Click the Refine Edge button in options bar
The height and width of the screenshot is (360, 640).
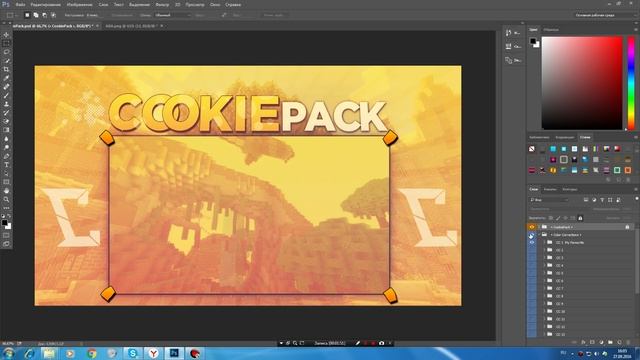[275, 15]
